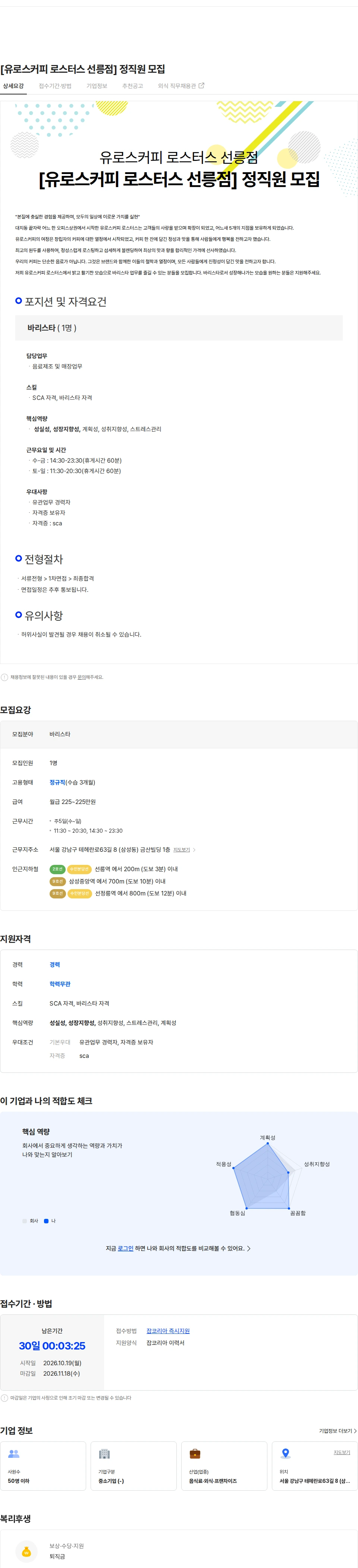
Task: Click the green 2호선 subway badge
Action: pos(57,869)
